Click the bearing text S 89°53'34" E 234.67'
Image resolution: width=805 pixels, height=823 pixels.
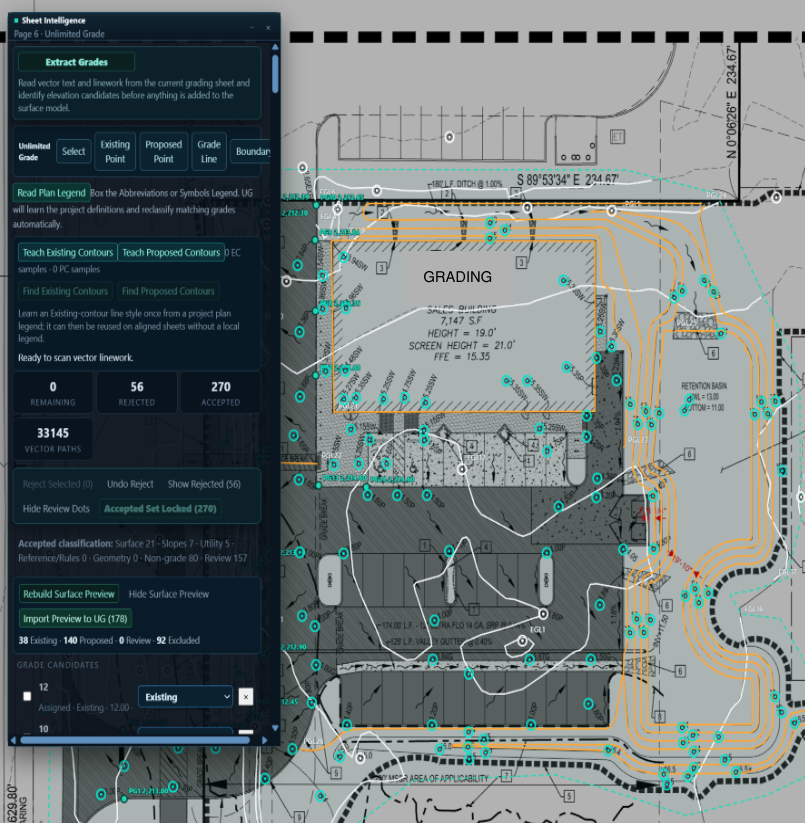568,180
